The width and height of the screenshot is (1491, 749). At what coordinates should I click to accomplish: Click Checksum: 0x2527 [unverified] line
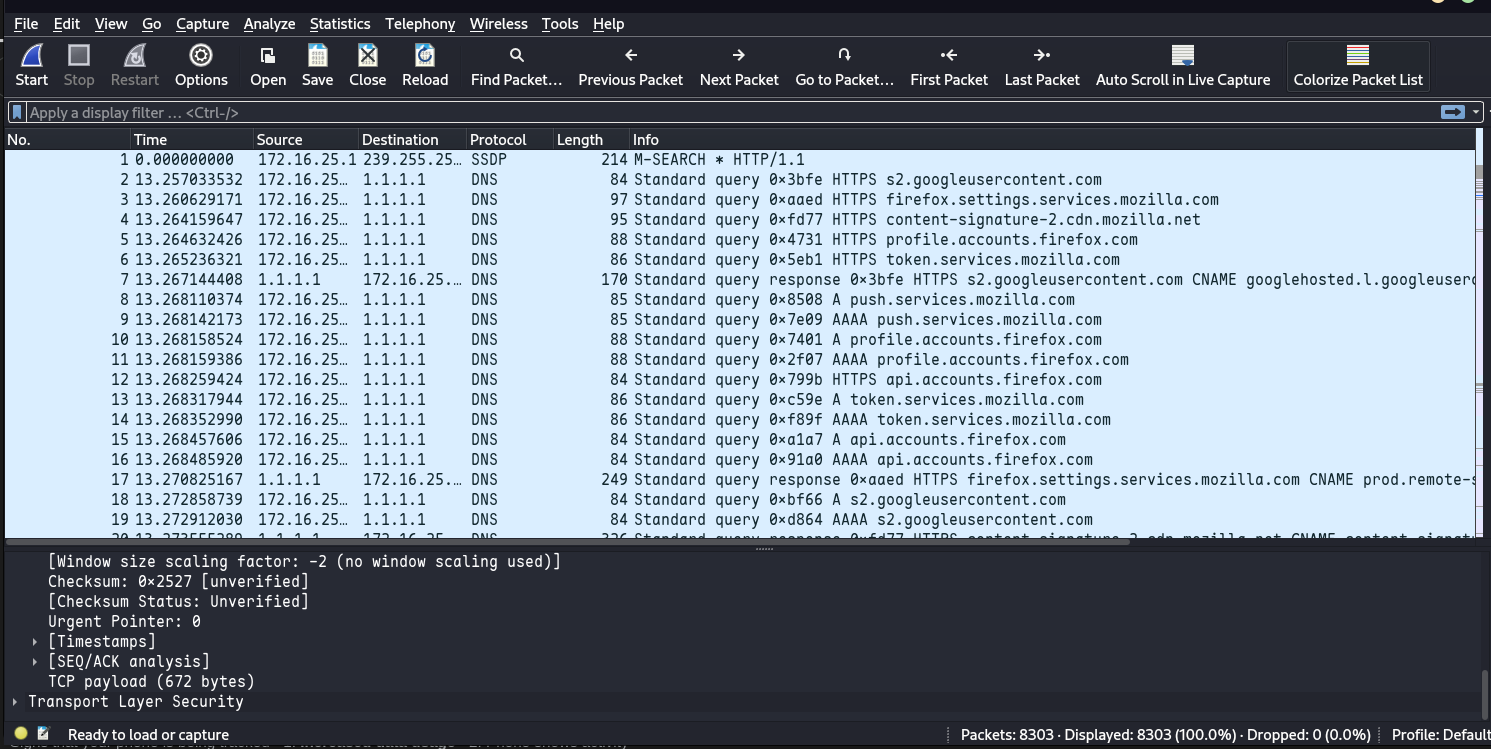click(x=178, y=581)
